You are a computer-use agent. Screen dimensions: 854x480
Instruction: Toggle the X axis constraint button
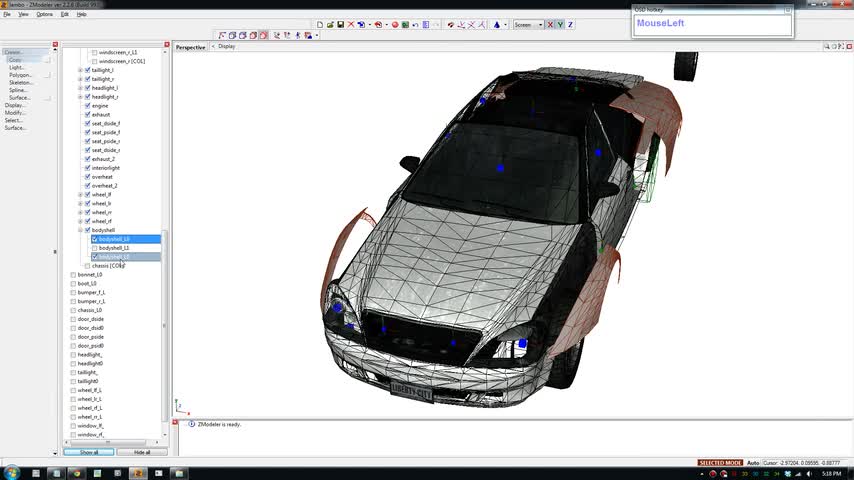[x=550, y=25]
